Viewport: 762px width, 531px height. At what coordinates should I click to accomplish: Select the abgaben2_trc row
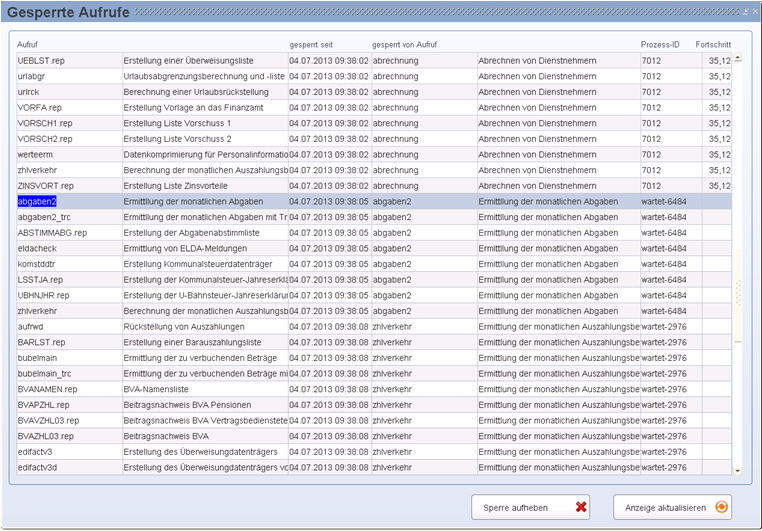374,217
